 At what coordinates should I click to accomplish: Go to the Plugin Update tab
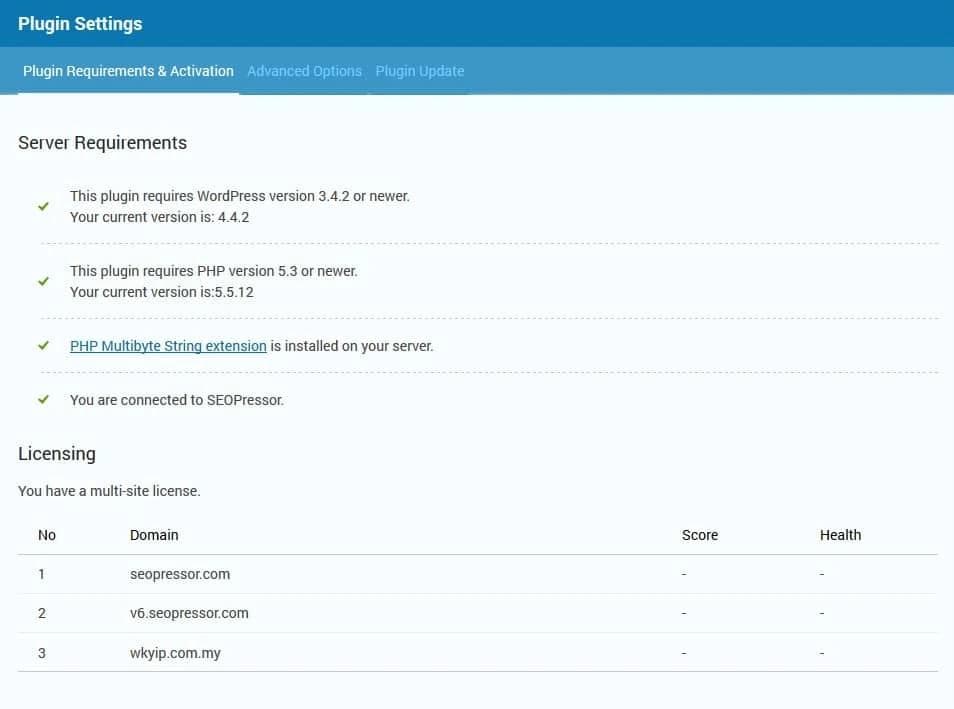pos(419,71)
